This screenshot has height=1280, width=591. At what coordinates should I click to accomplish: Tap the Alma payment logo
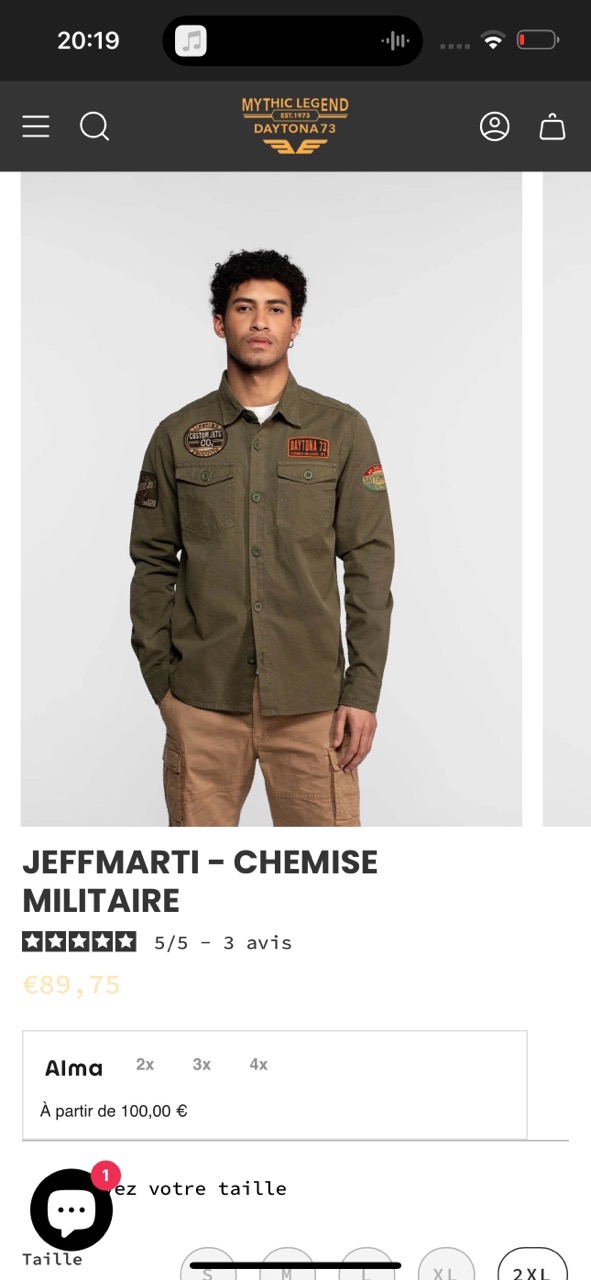(x=74, y=1068)
